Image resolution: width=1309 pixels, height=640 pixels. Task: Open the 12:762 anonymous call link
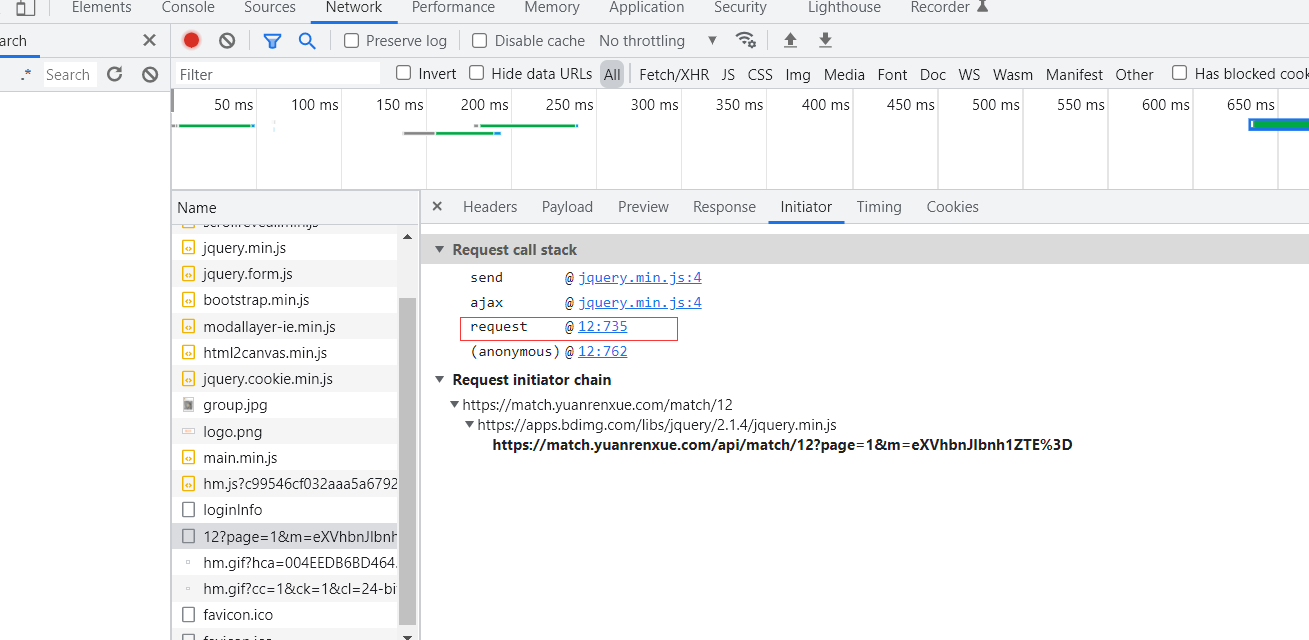[x=603, y=352]
